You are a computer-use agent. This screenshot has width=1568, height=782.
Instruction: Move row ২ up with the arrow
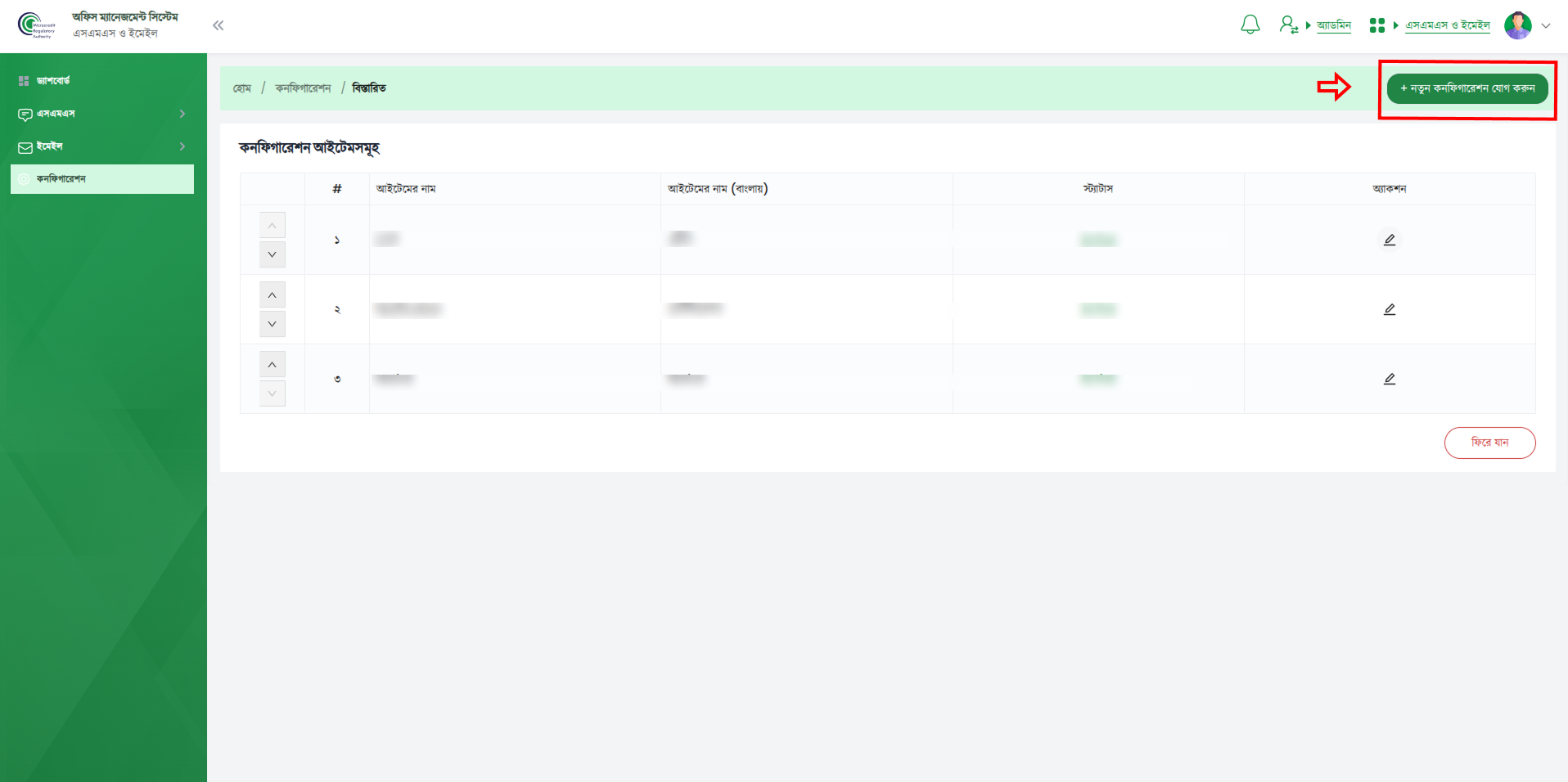click(273, 295)
